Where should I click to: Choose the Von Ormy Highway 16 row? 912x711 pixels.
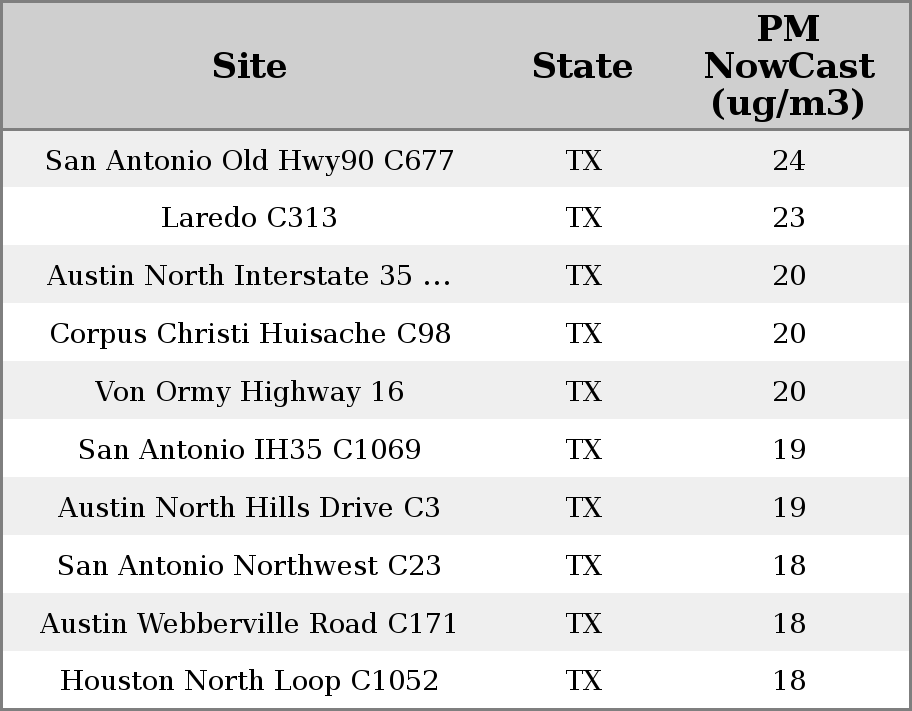[249, 392]
